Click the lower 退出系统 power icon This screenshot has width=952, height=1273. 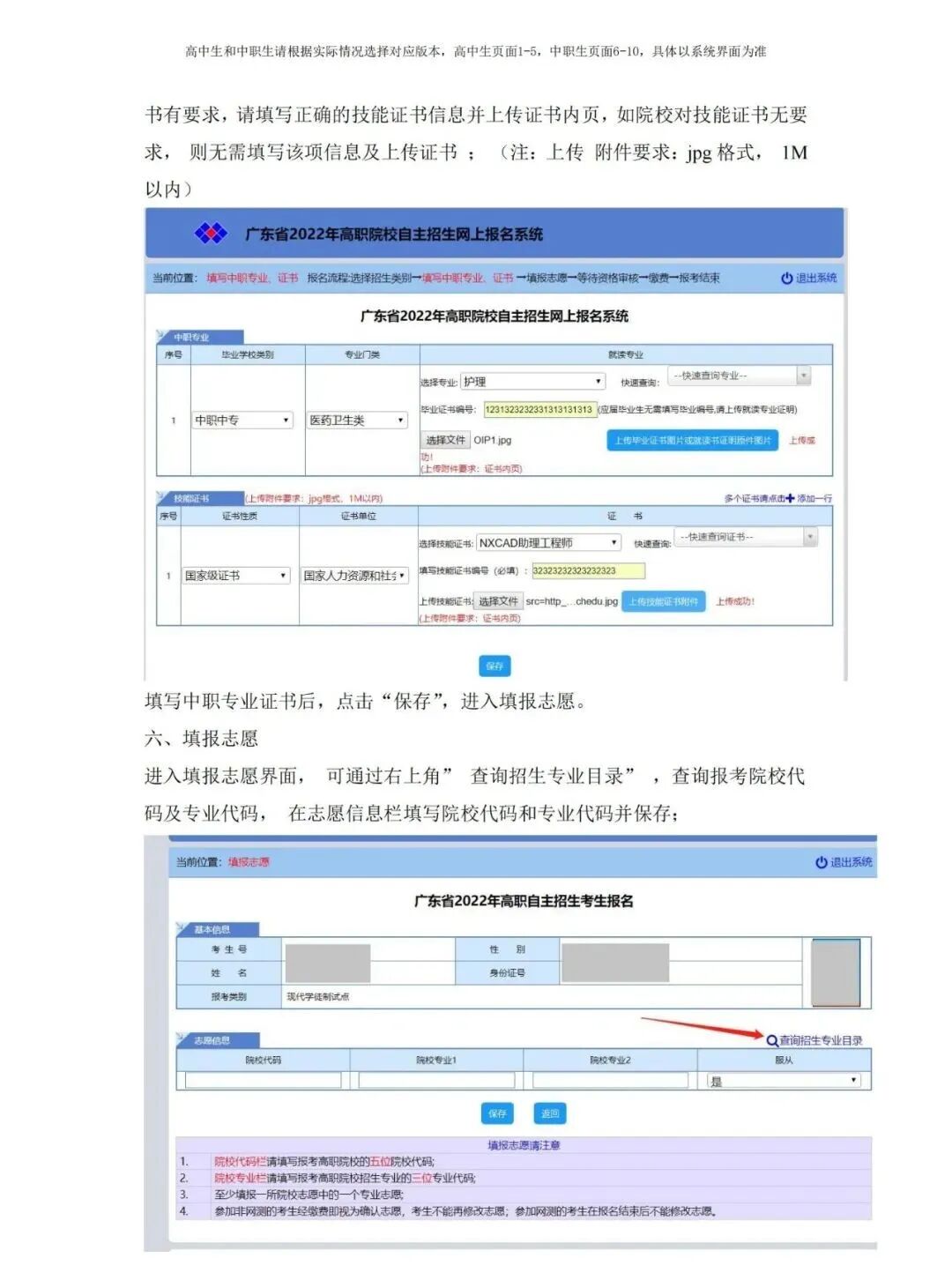(821, 862)
